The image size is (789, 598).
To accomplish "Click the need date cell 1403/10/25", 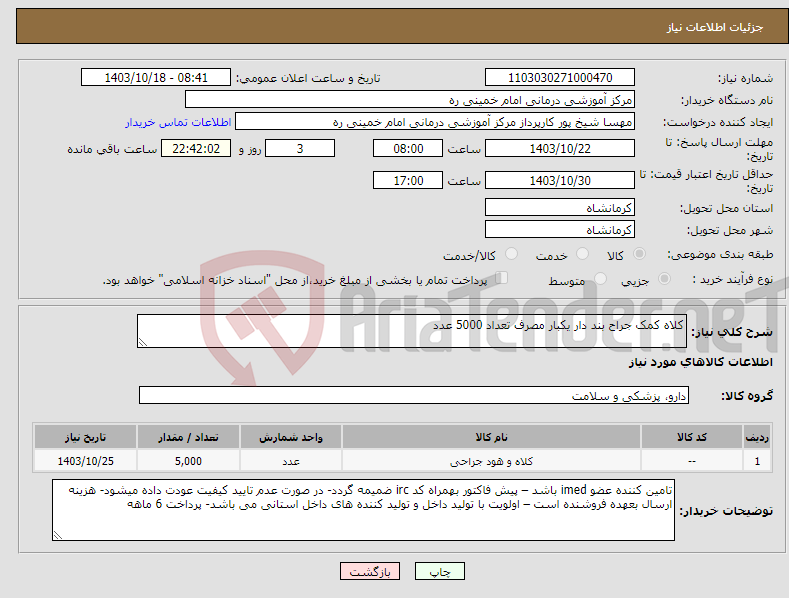I will (x=86, y=461).
